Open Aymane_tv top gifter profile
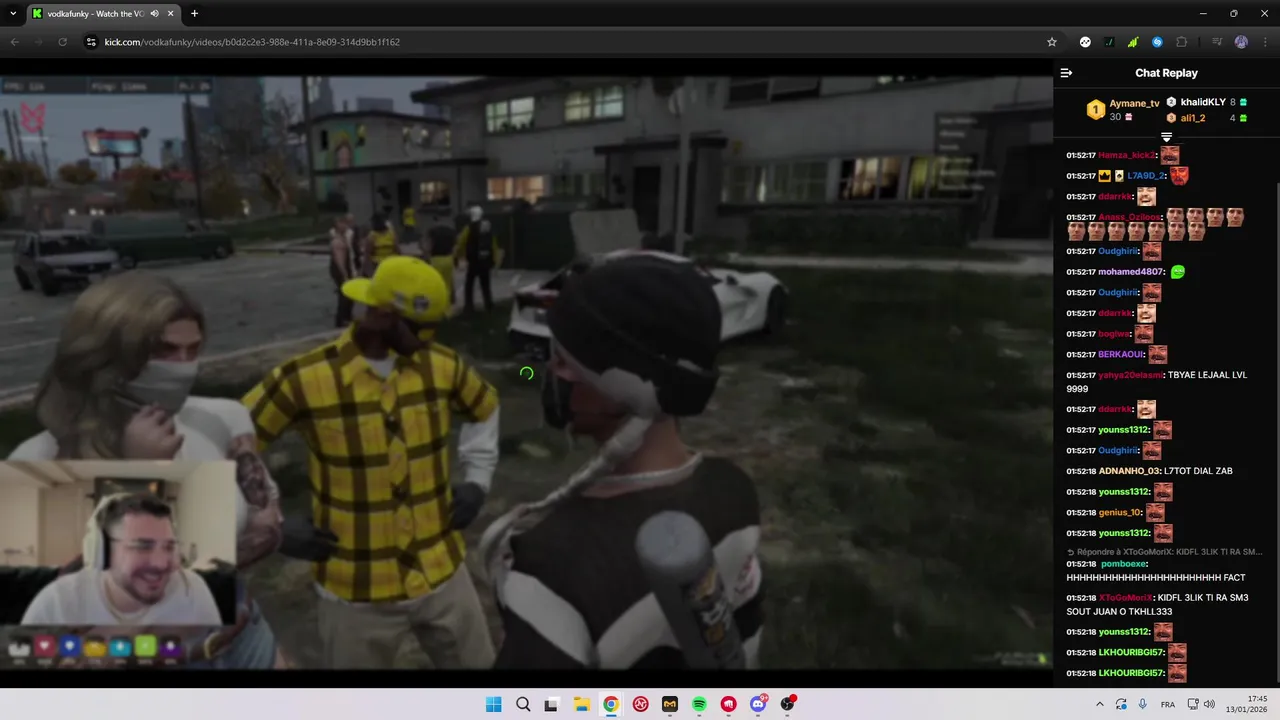 (1134, 103)
